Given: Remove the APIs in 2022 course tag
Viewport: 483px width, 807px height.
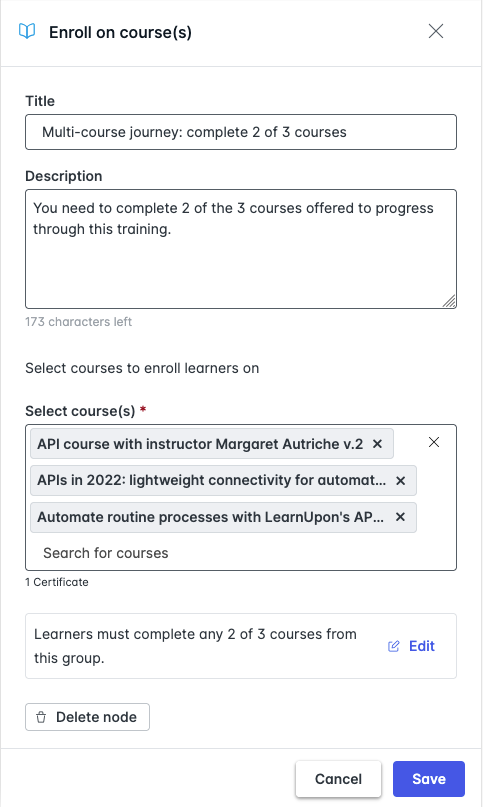Looking at the screenshot, I should 400,480.
